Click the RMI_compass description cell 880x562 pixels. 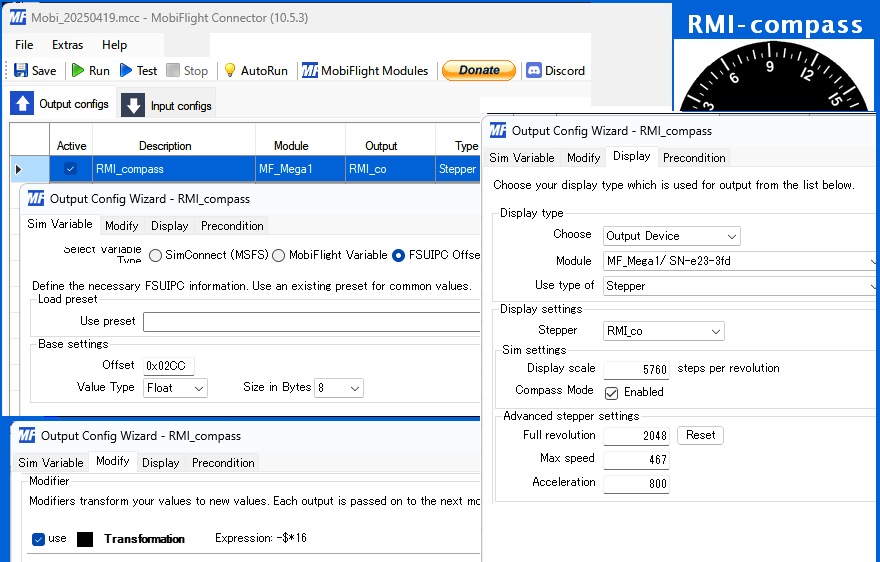[x=174, y=169]
